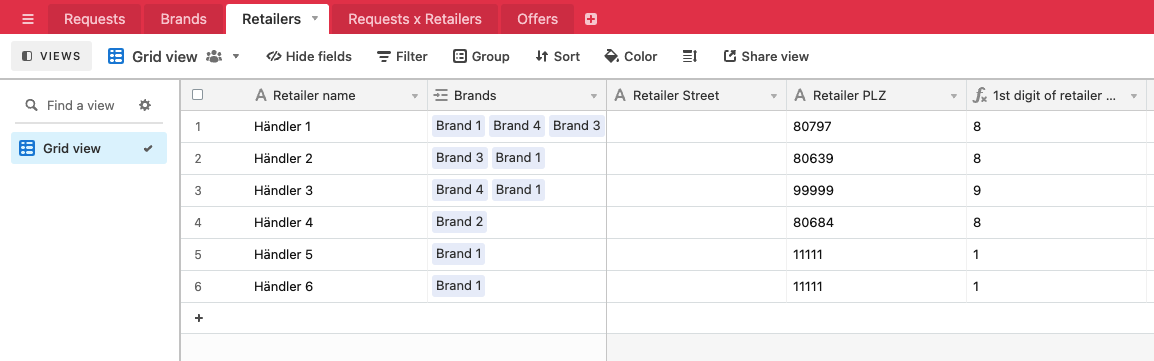Add a new table with plus icon
The width and height of the screenshot is (1154, 361).
(x=590, y=19)
